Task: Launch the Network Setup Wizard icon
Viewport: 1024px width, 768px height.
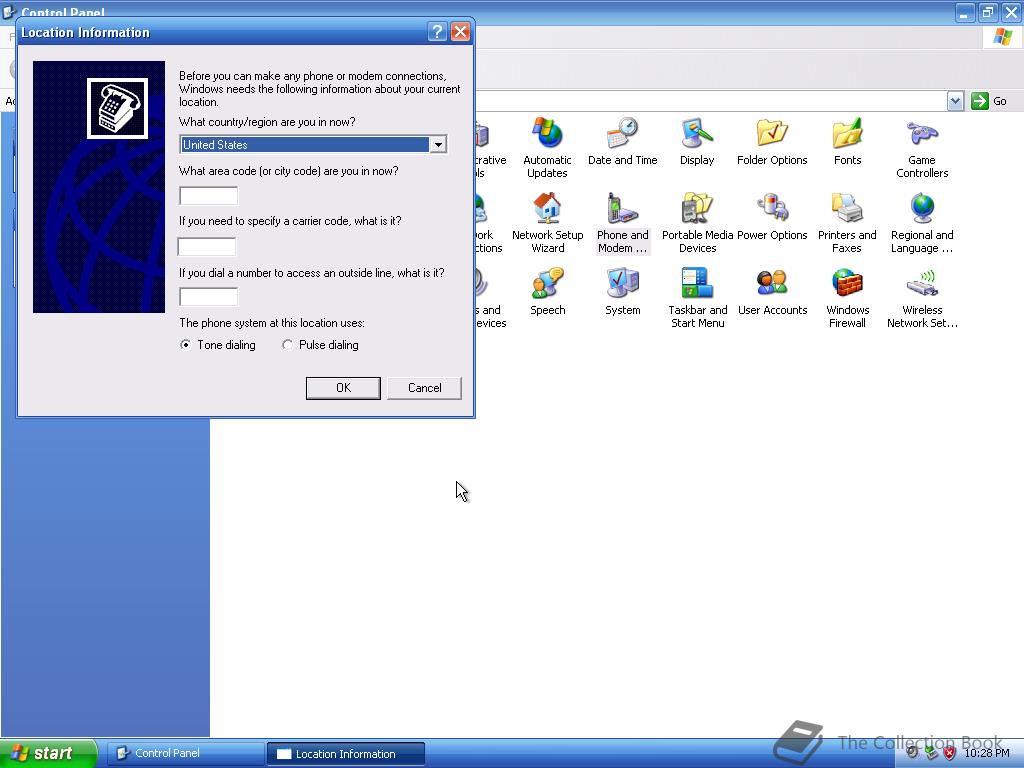Action: coord(547,208)
